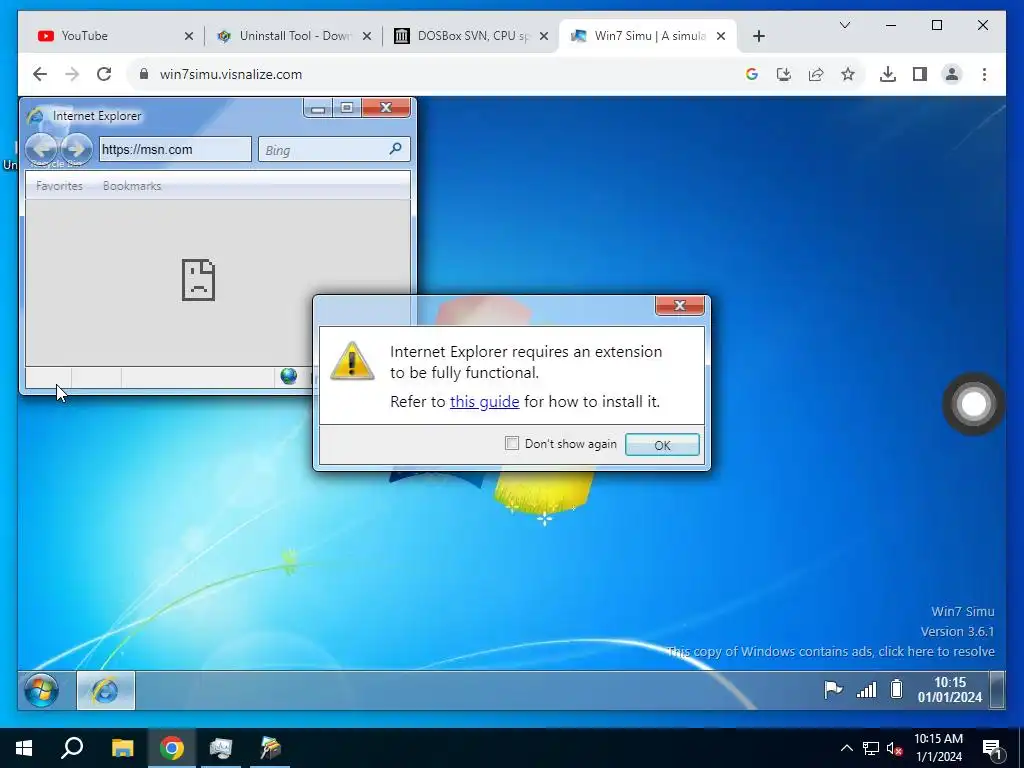The image size is (1024, 768).
Task: Reload the page in Chrome
Action: pyautogui.click(x=104, y=74)
